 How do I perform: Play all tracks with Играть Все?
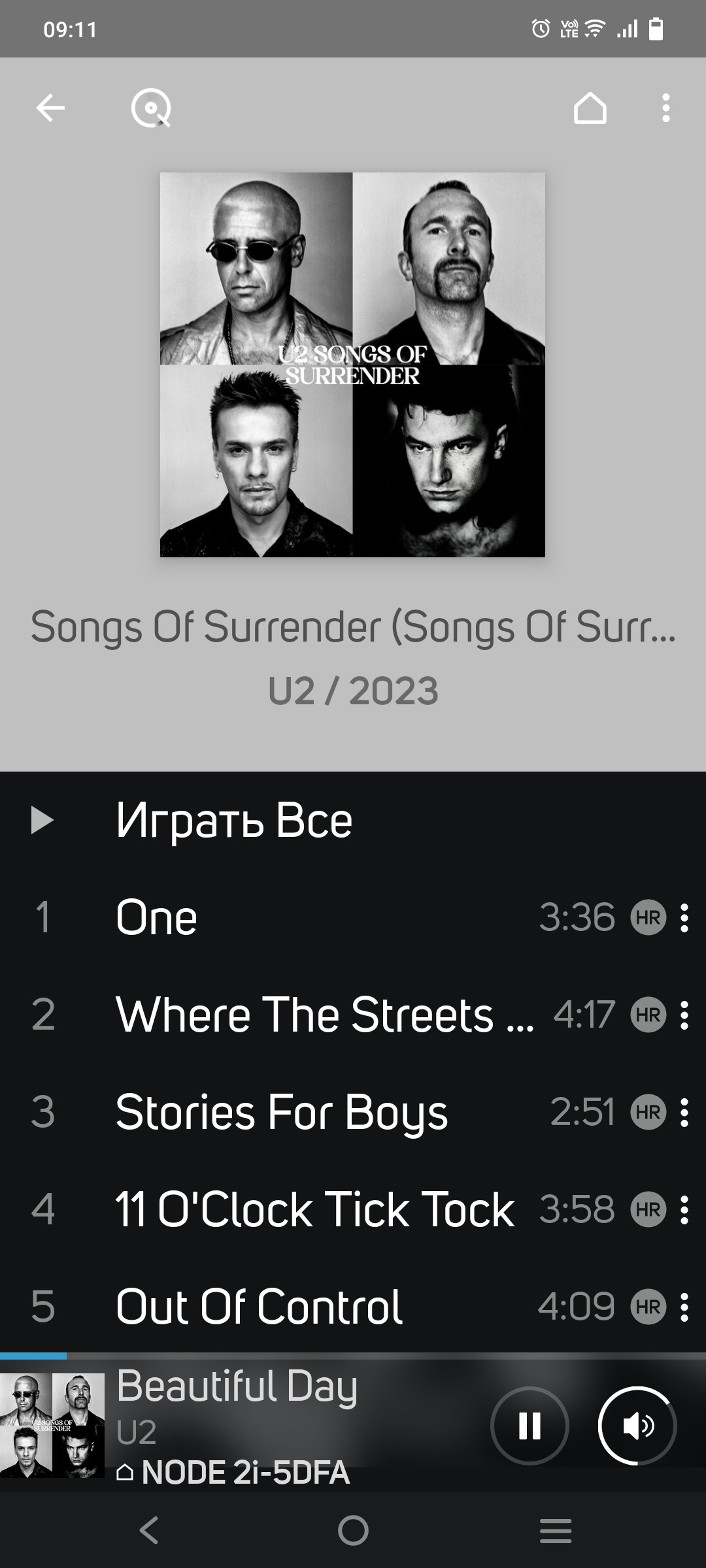click(x=353, y=821)
